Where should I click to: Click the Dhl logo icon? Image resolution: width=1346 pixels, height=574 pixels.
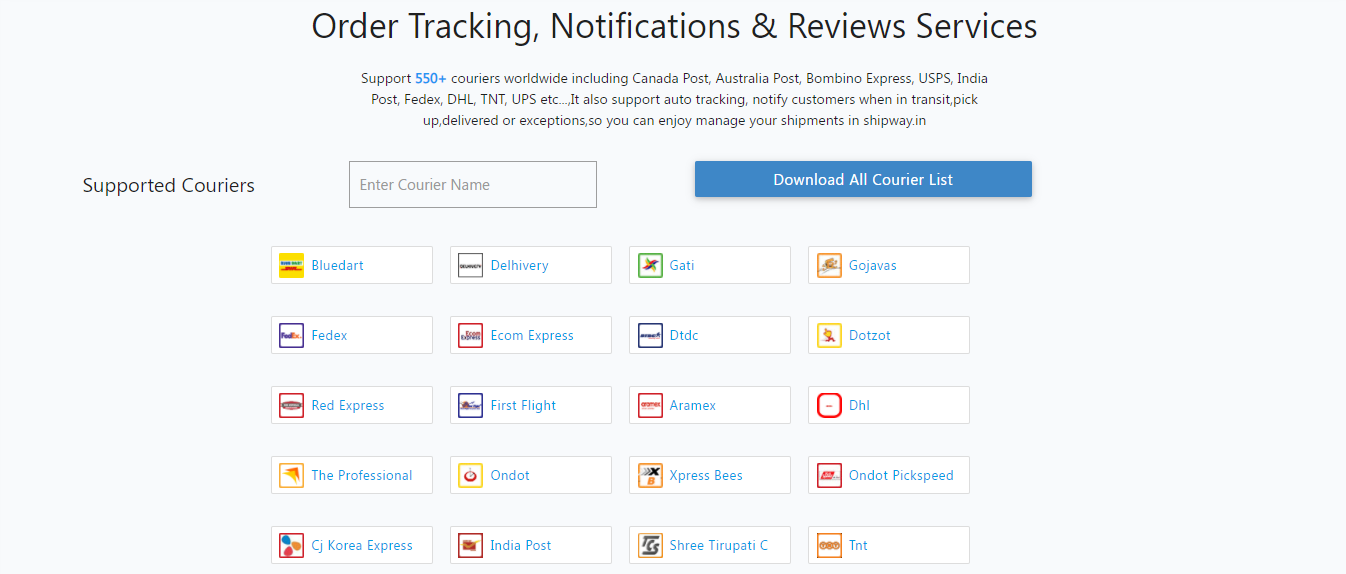coord(829,405)
